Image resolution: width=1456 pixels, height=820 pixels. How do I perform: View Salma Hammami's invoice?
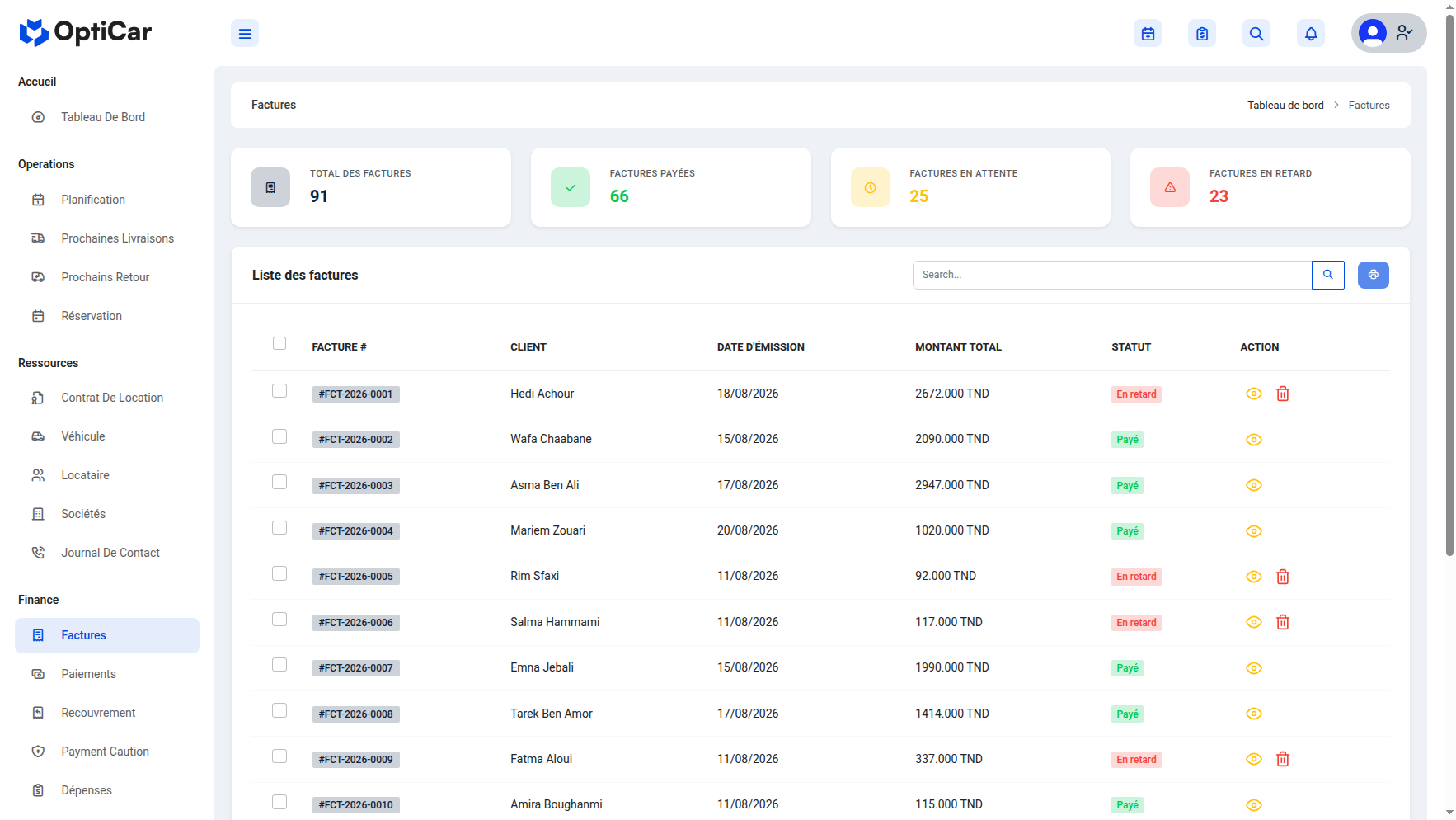[1254, 622]
